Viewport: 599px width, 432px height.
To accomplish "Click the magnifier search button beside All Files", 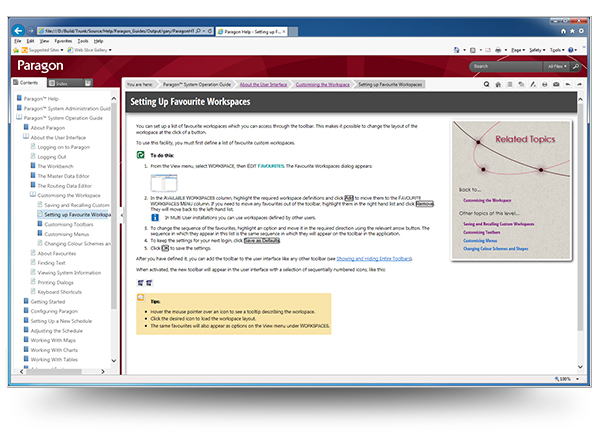I will 575,66.
